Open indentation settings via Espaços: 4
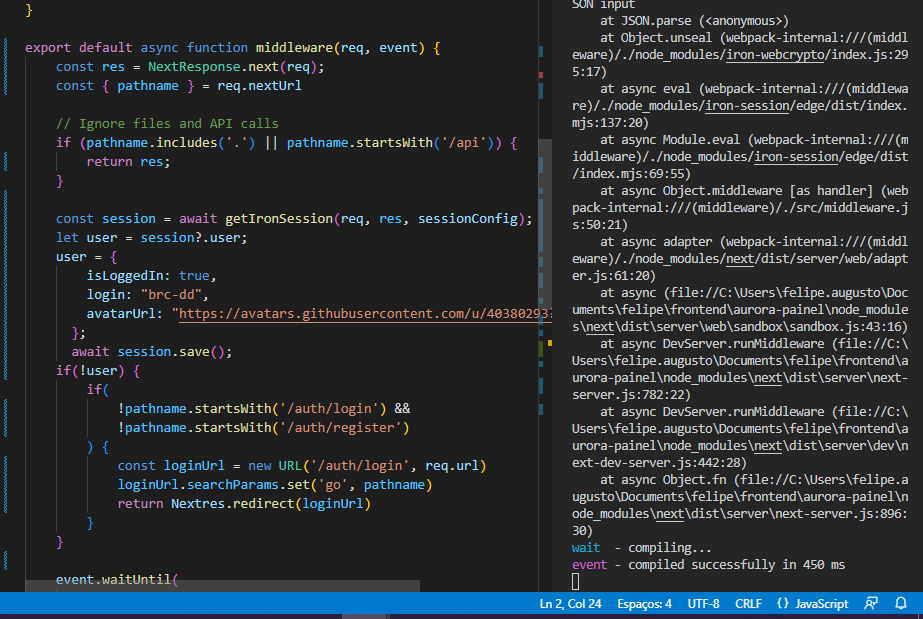The height and width of the screenshot is (619, 923). 644,603
